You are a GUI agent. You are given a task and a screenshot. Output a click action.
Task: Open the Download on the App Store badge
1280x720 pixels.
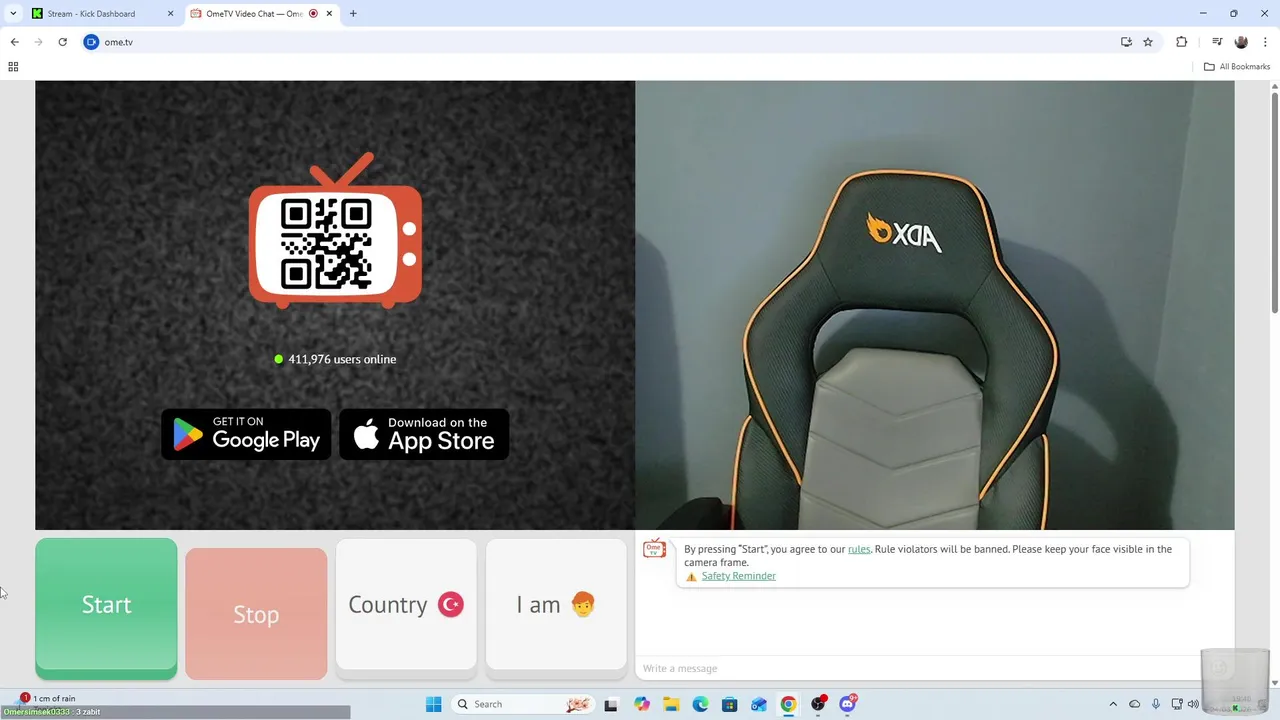pos(424,434)
